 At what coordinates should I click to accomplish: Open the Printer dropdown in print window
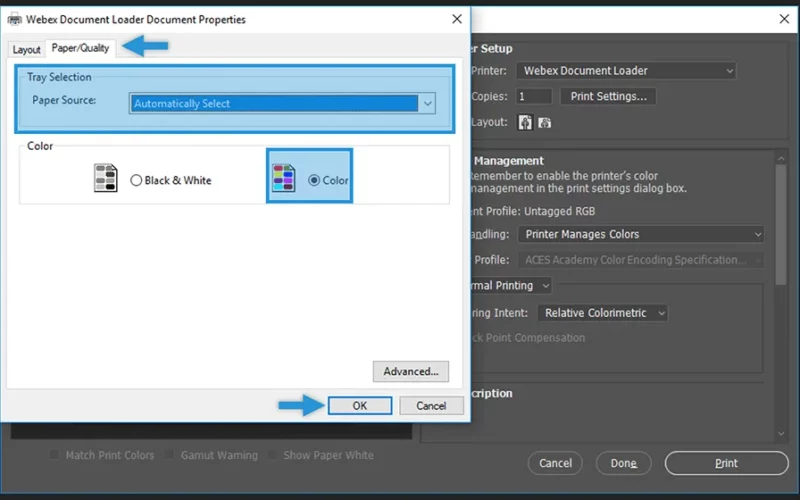[x=626, y=70]
